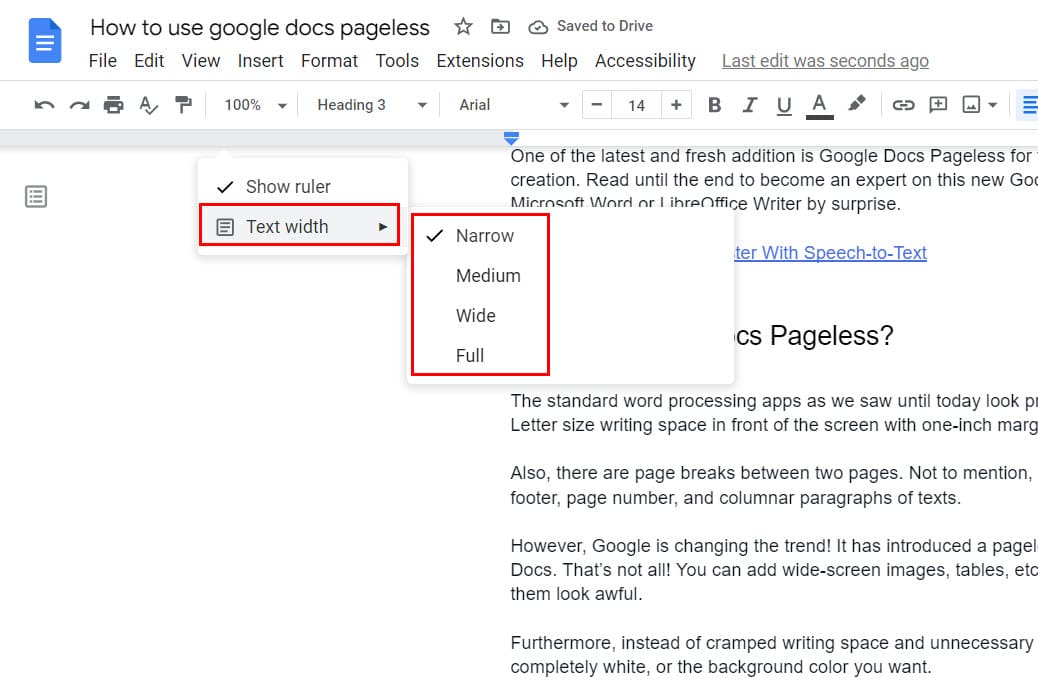
Task: Toggle italic formatting
Action: tap(750, 104)
